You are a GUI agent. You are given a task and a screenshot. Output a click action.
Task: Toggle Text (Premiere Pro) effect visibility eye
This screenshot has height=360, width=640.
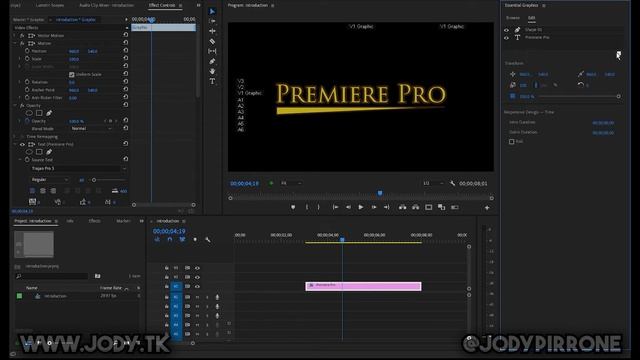point(22,144)
